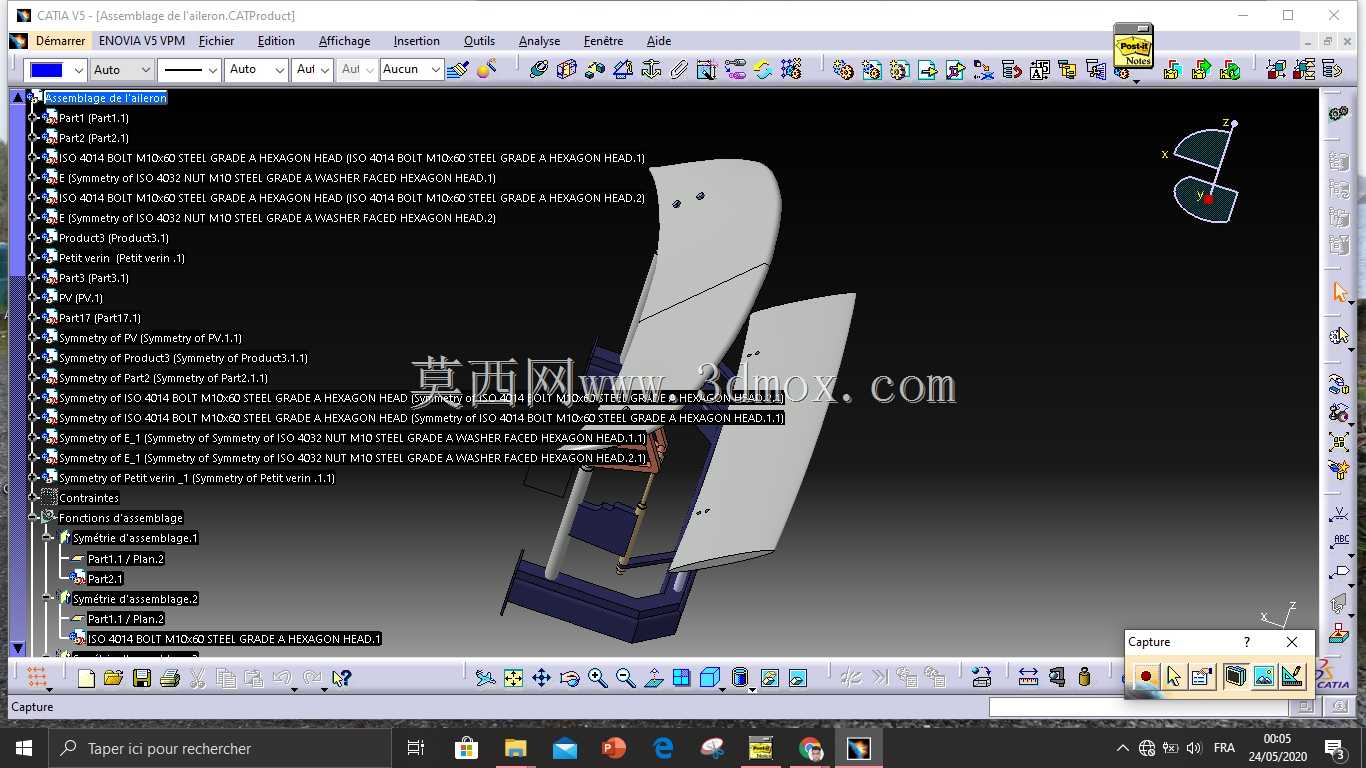The image size is (1366, 768).
Task: Click the apply material sphere icon
Action: (486, 70)
